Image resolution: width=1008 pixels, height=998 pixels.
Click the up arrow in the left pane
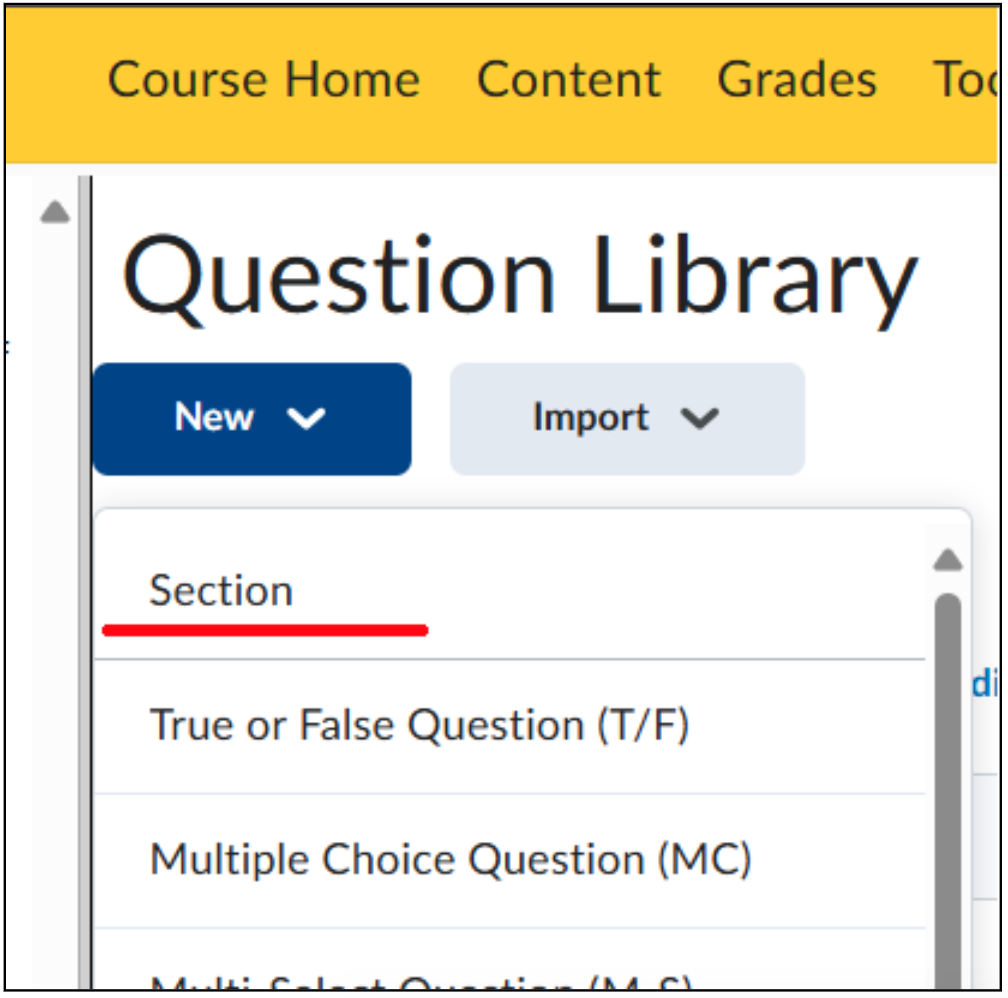[55, 212]
